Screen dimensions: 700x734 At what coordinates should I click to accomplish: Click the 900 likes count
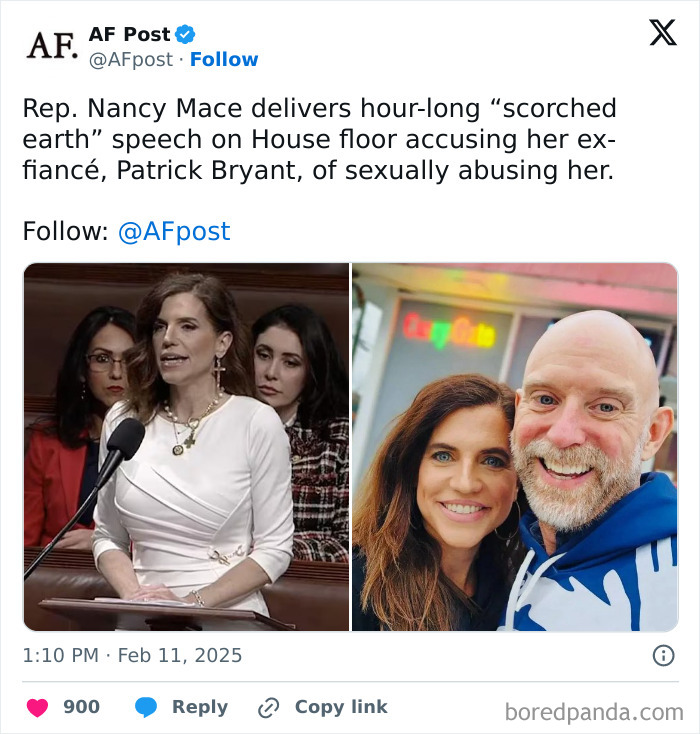point(81,707)
